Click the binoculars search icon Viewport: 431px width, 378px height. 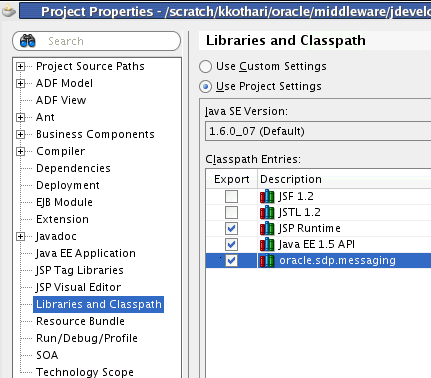tap(28, 41)
